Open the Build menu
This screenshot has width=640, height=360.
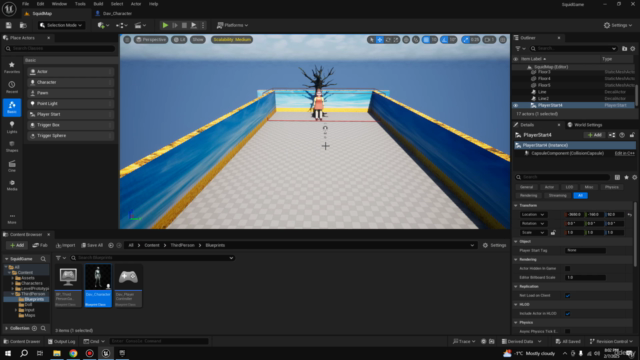click(98, 4)
